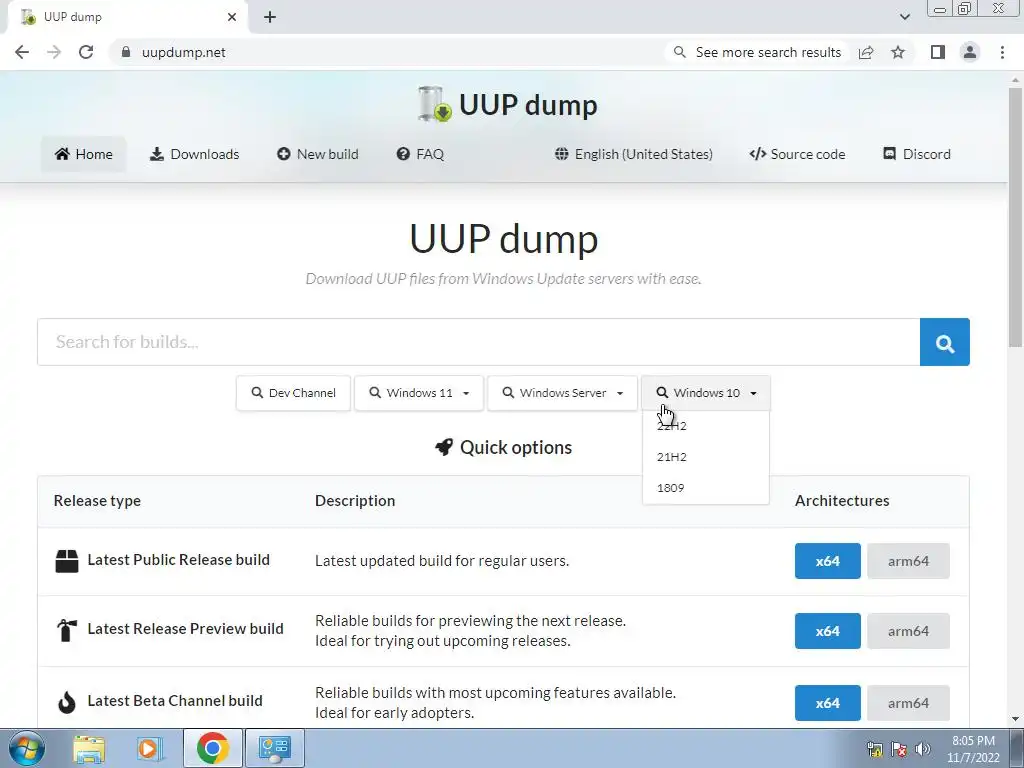
Task: Choose x64 for Latest Public Release build
Action: (x=827, y=561)
